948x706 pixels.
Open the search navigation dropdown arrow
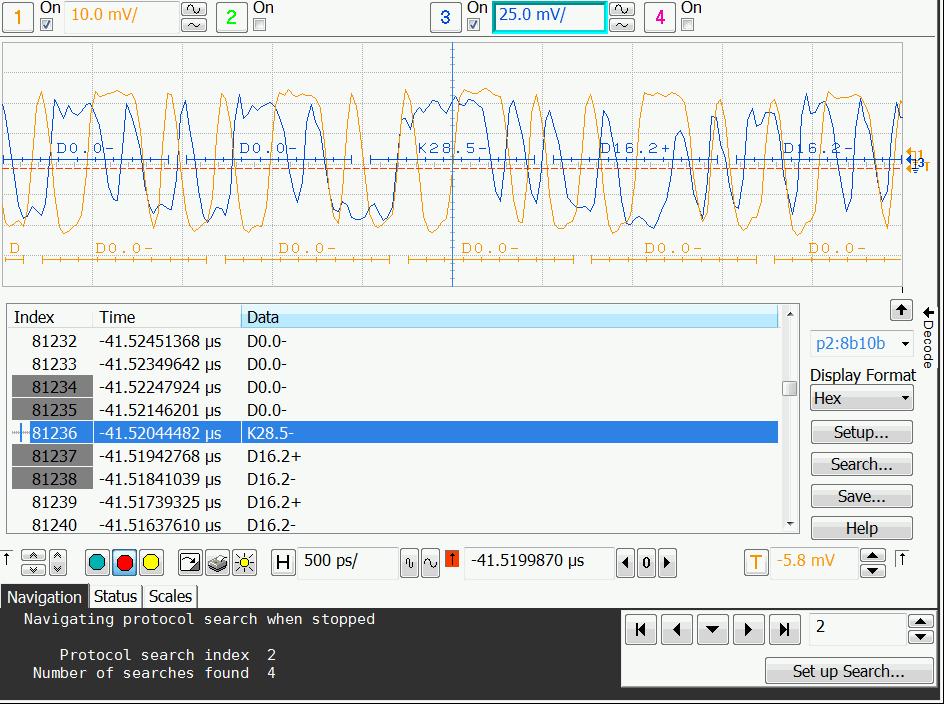[713, 630]
